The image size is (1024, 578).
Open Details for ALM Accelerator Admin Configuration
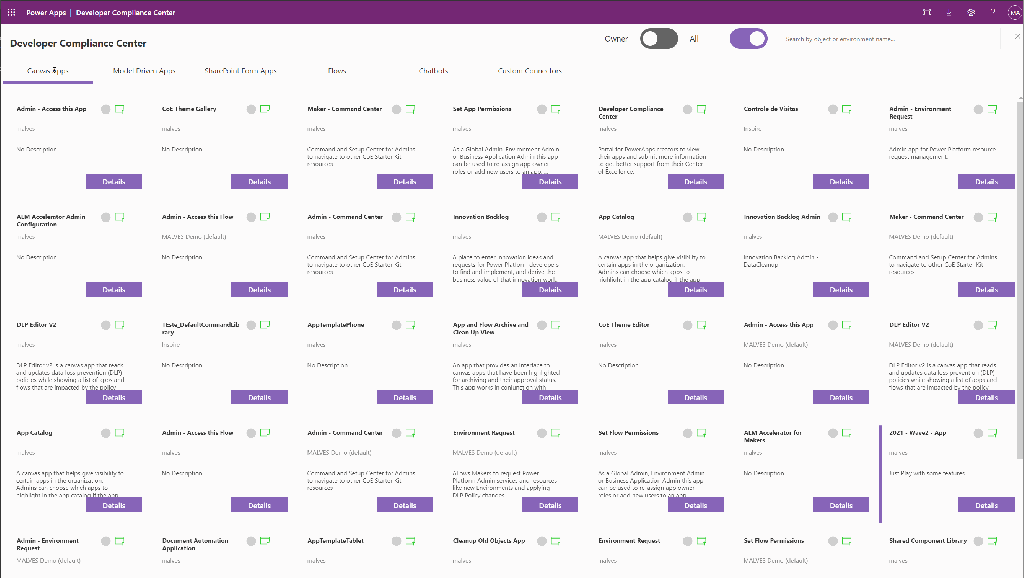click(x=114, y=289)
